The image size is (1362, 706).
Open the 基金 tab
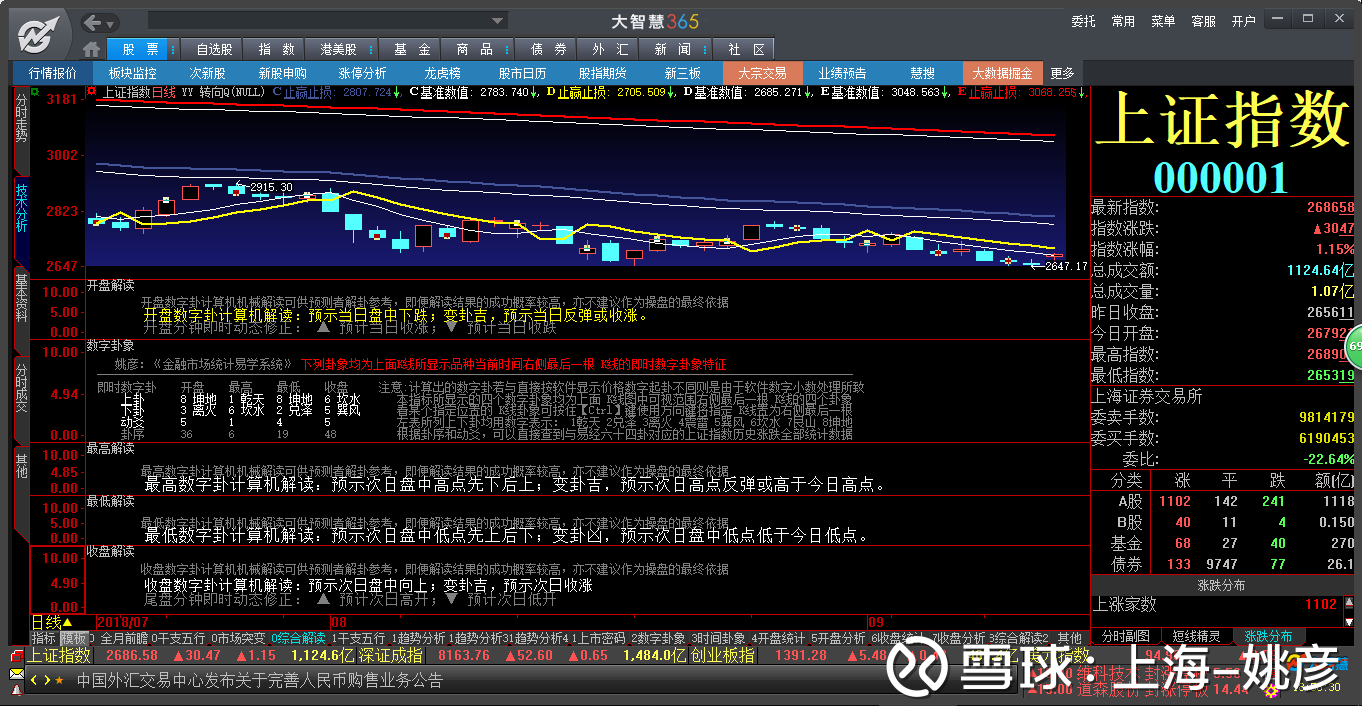pos(412,49)
